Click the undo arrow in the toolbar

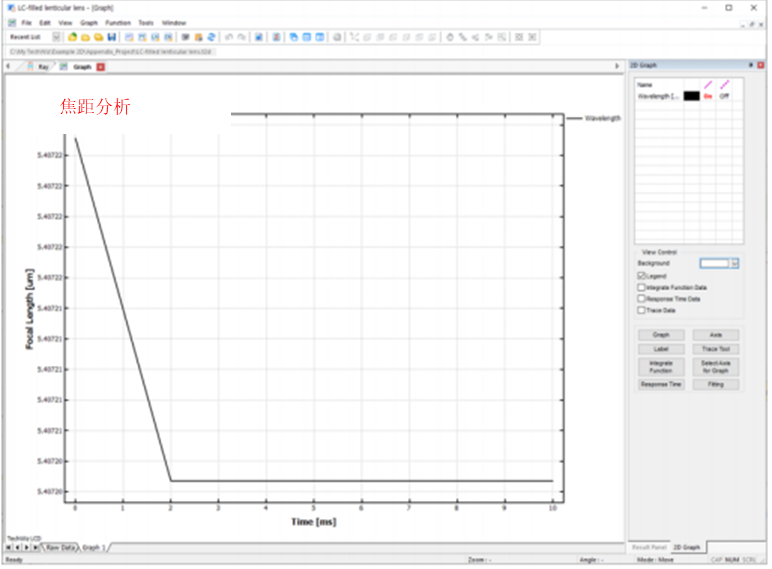click(229, 37)
